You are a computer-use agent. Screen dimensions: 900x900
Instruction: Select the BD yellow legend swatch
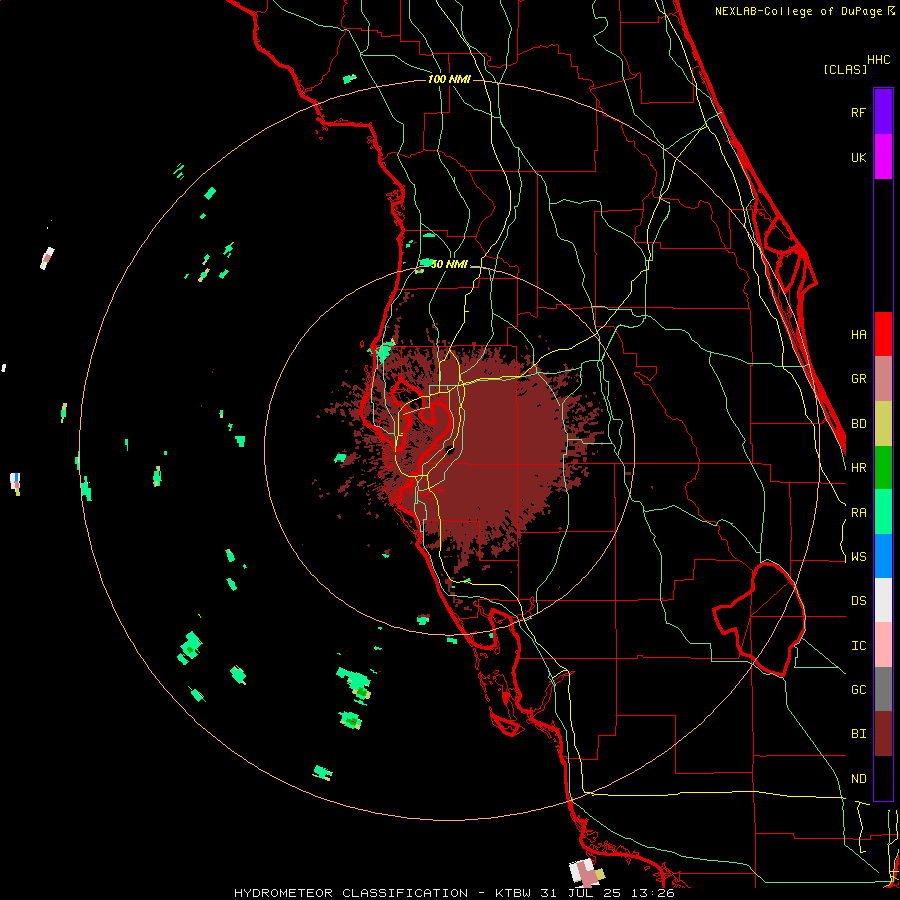[883, 423]
